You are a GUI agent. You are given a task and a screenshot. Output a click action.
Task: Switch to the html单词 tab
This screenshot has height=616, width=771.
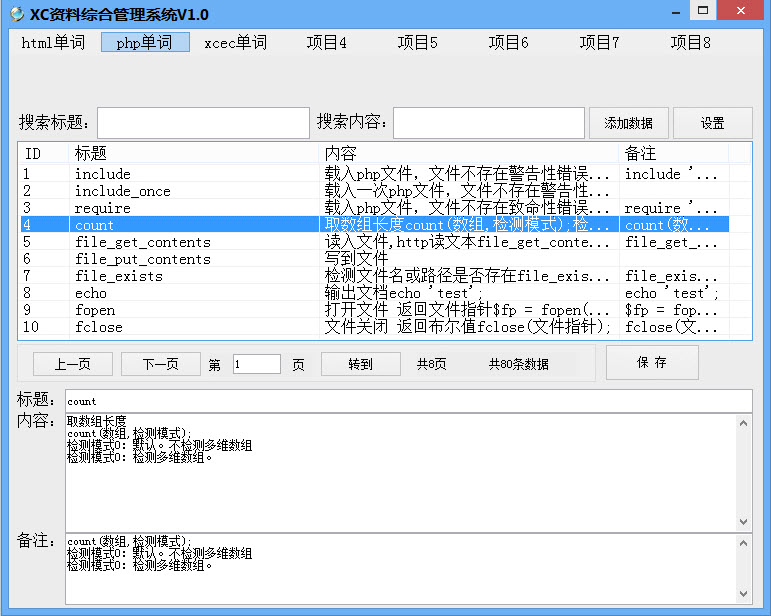54,43
